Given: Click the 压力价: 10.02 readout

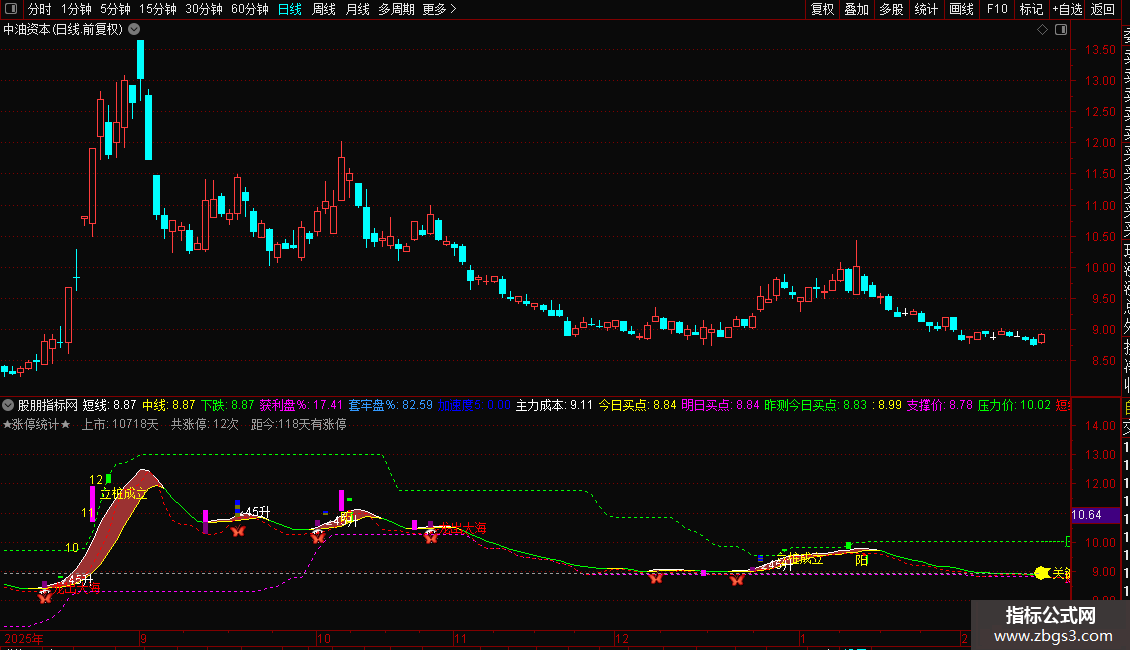Looking at the screenshot, I should point(1014,405).
